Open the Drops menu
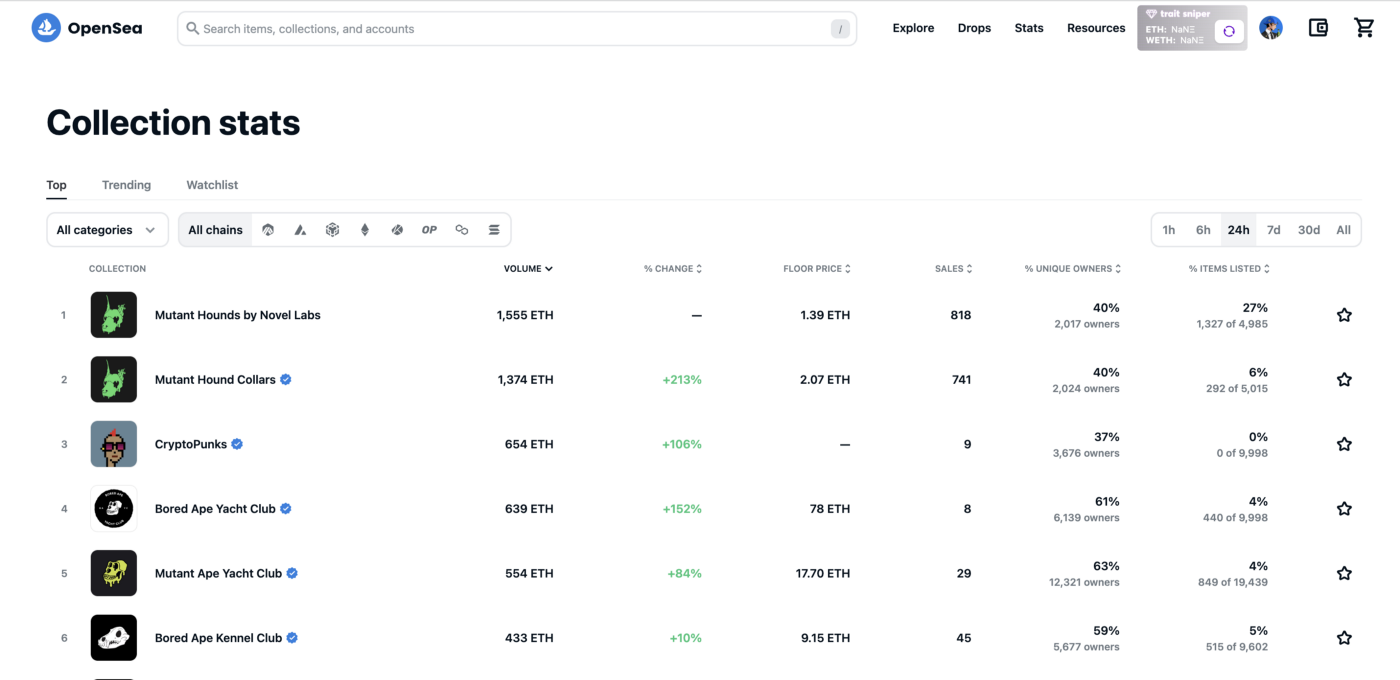Image resolution: width=1400 pixels, height=680 pixels. click(x=974, y=28)
